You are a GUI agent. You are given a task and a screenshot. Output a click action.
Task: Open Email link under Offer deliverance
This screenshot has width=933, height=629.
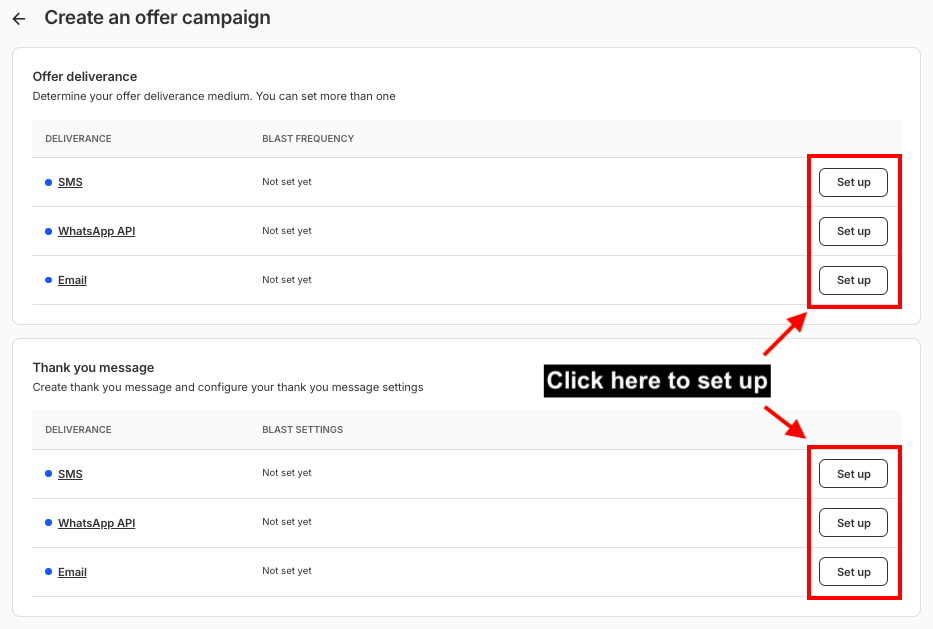point(72,280)
